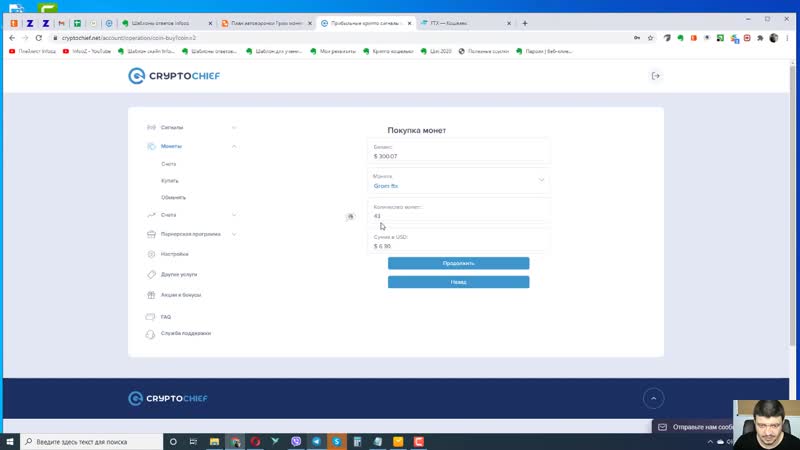Open the InfooZ YouTube bookmark
The width and height of the screenshot is (800, 450).
(86, 52)
